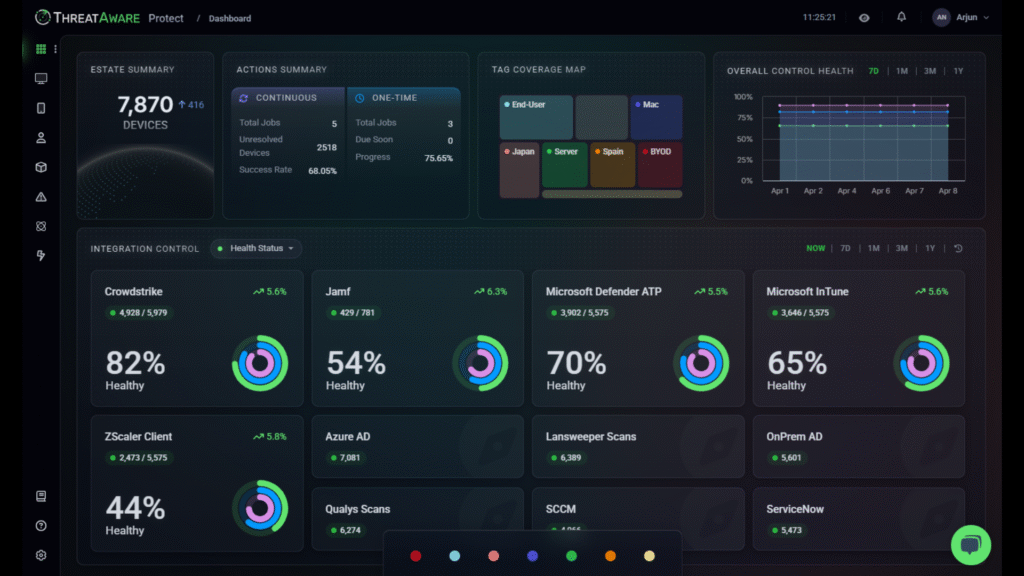Toggle the eye visibility icon in header

pos(864,18)
